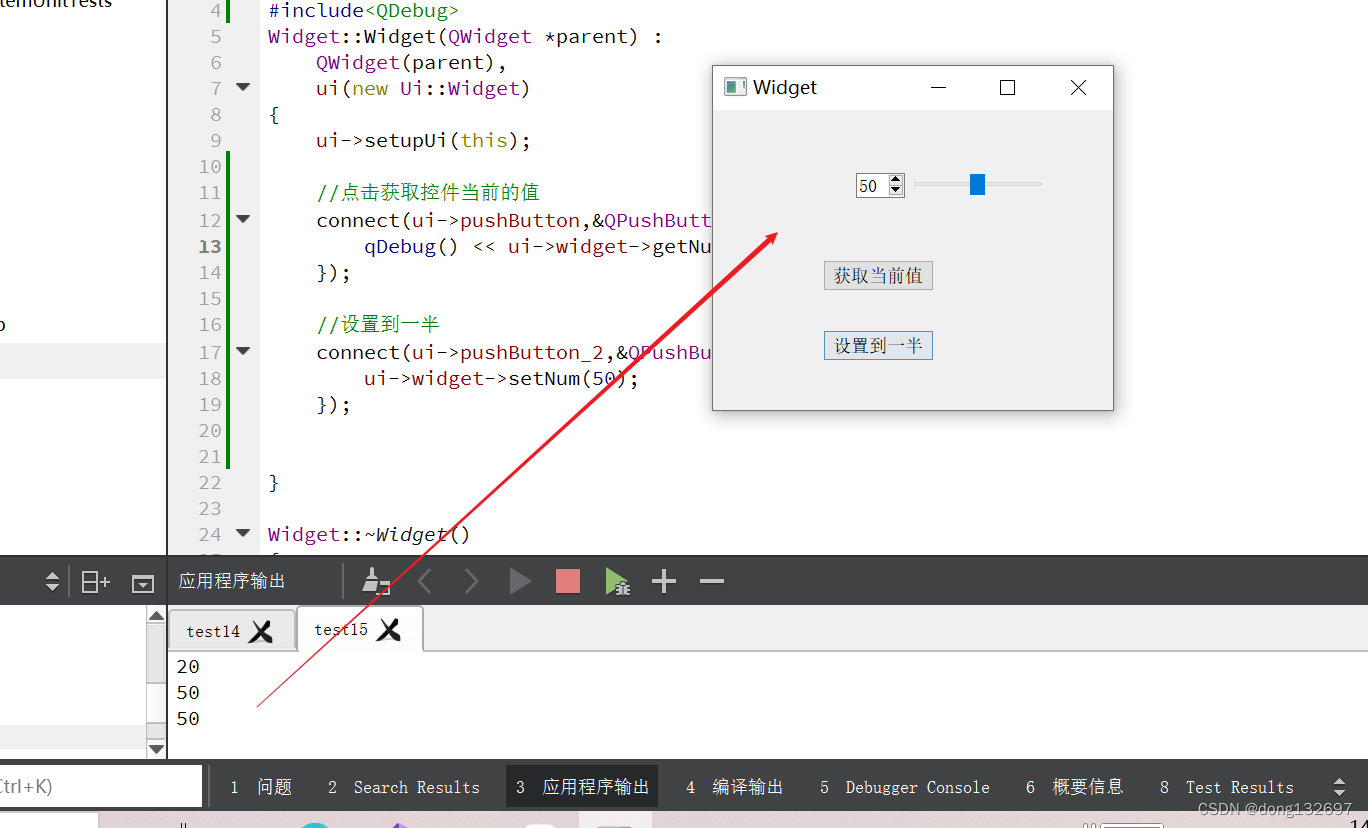
Task: Click the Widget window app icon
Action: [735, 88]
